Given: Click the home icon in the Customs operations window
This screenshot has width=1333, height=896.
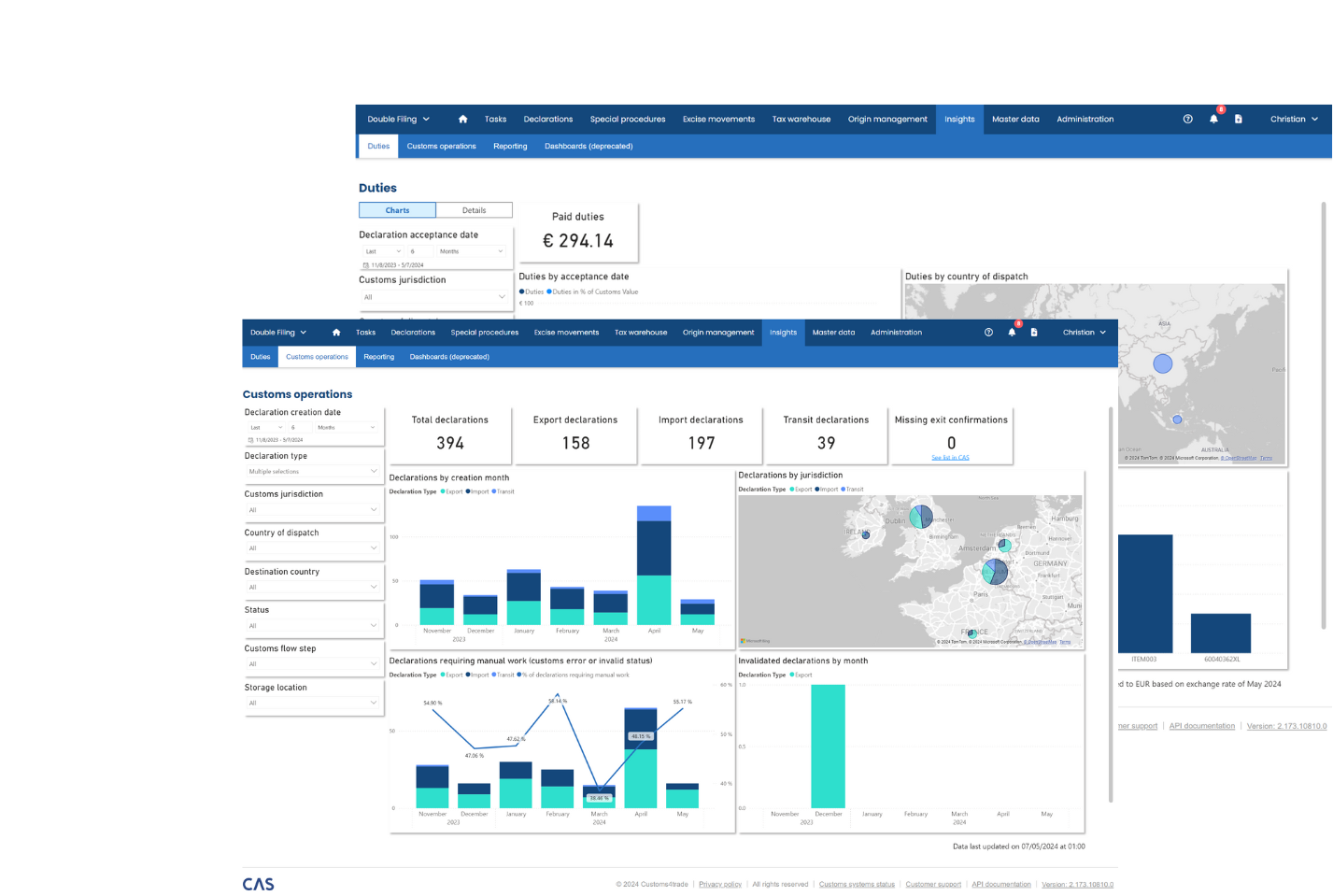Looking at the screenshot, I should (336, 333).
